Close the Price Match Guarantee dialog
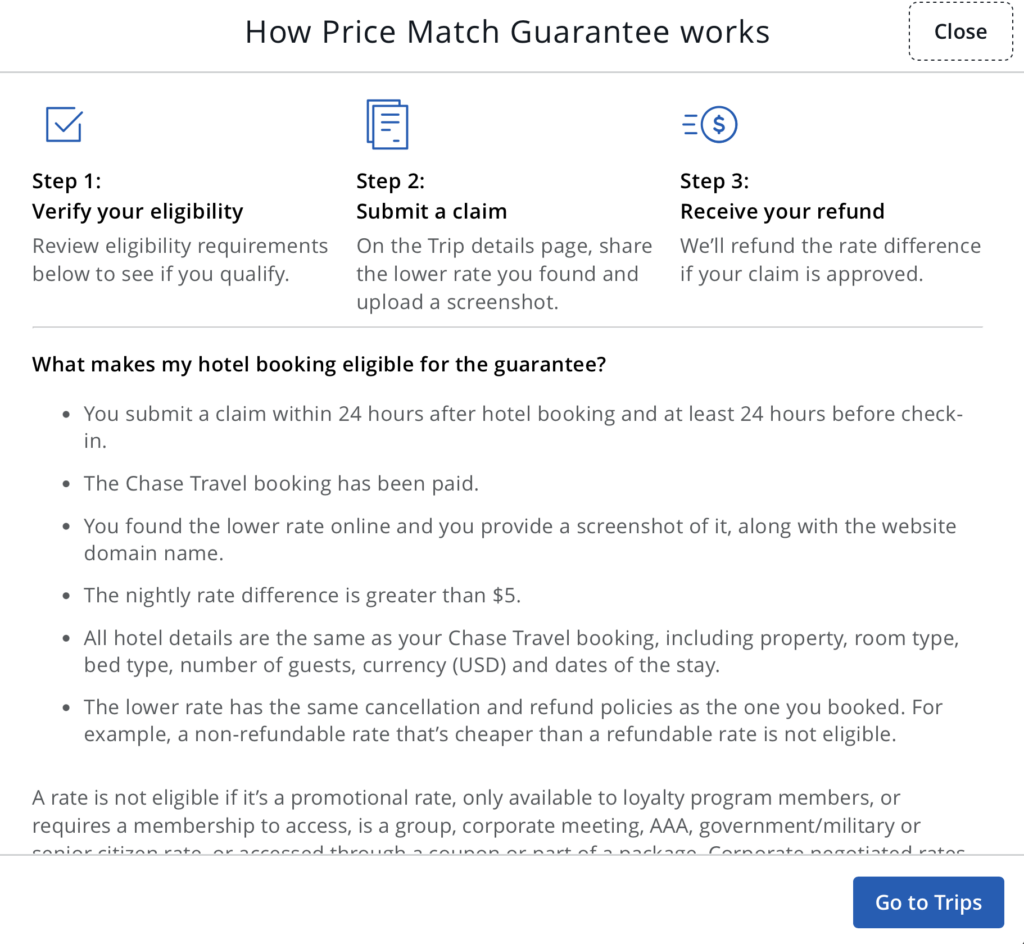1024x944 pixels. pyautogui.click(x=960, y=32)
